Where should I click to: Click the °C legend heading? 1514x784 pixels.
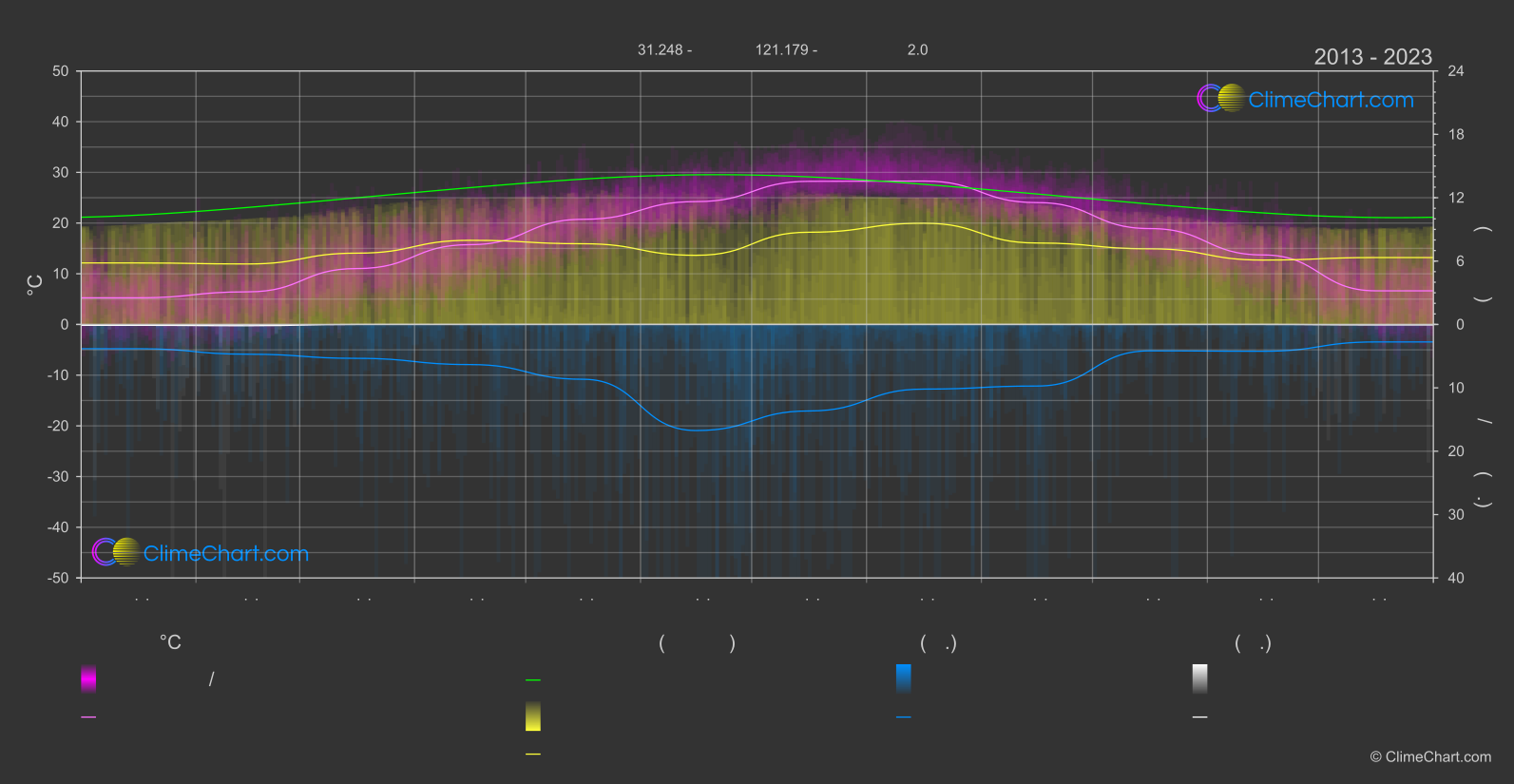170,643
